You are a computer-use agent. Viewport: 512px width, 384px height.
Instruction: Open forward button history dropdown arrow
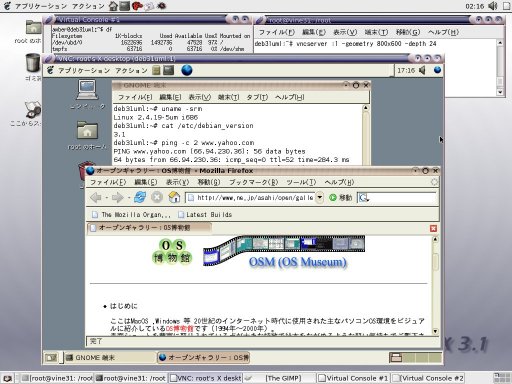click(129, 198)
